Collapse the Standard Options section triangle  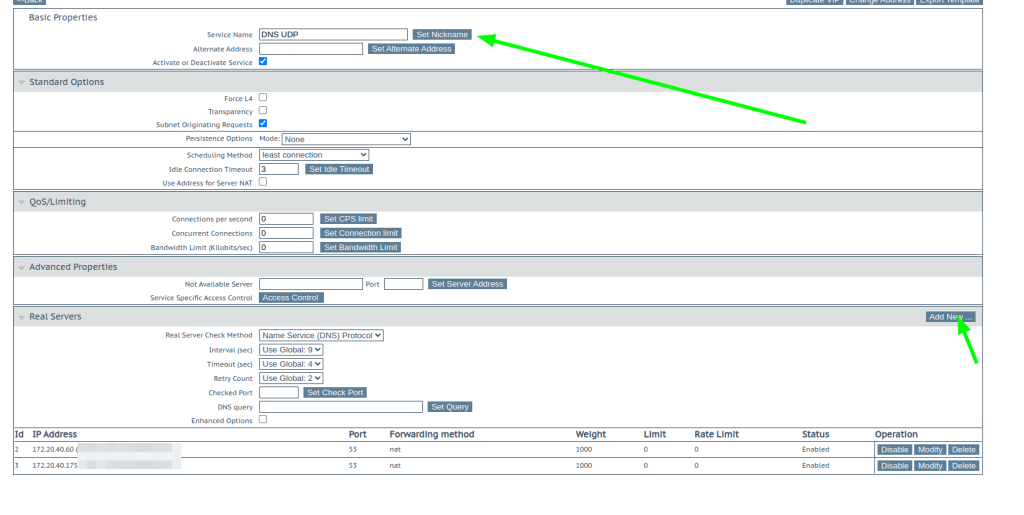point(21,82)
